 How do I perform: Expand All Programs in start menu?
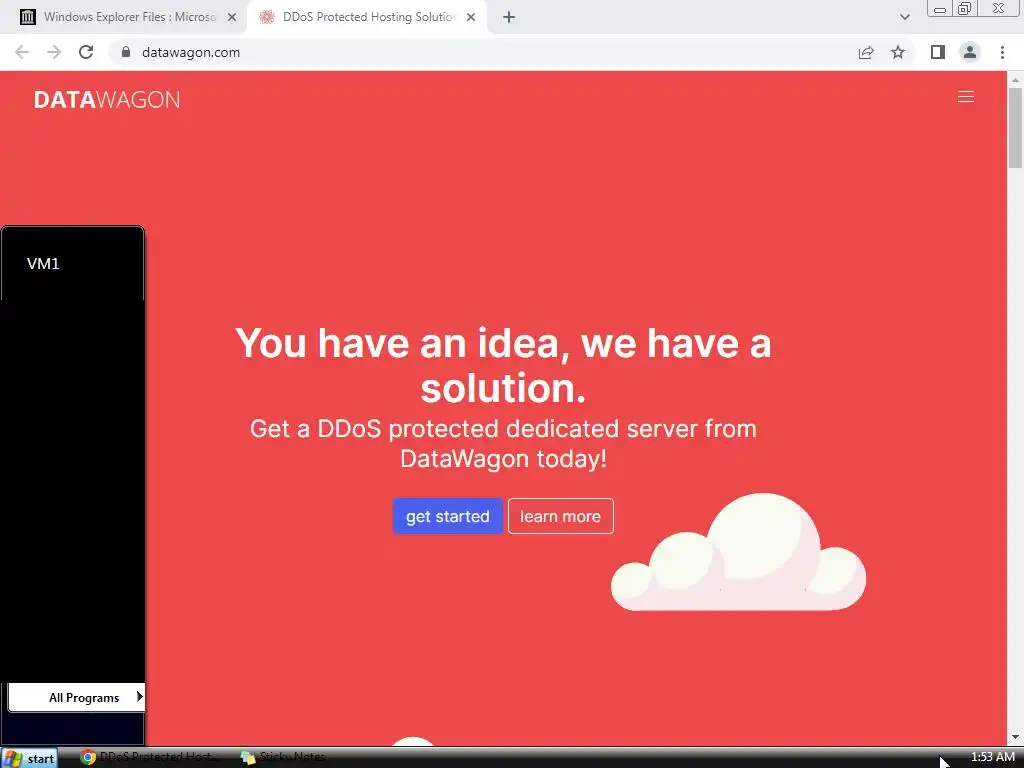pyautogui.click(x=76, y=697)
